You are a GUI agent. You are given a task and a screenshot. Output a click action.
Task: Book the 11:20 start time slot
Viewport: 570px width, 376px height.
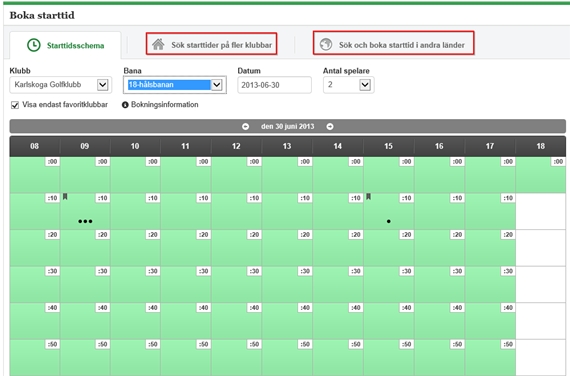coord(186,248)
